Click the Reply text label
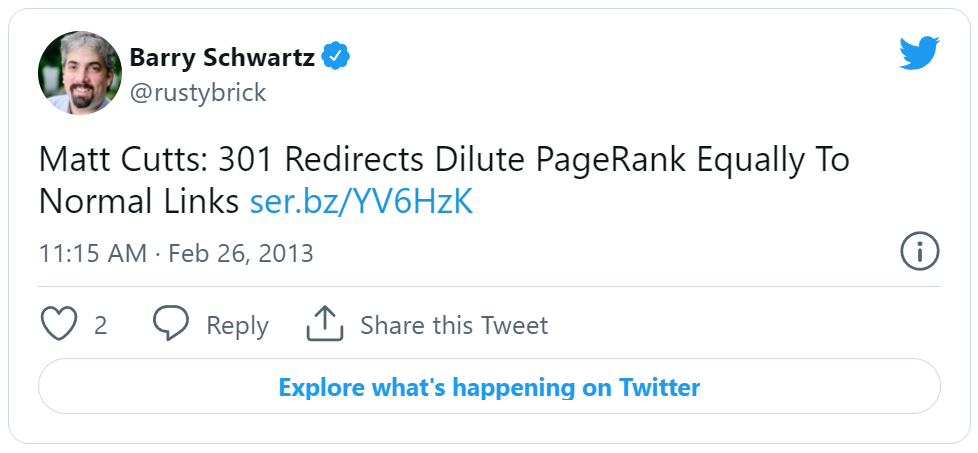978x453 pixels. [237, 326]
